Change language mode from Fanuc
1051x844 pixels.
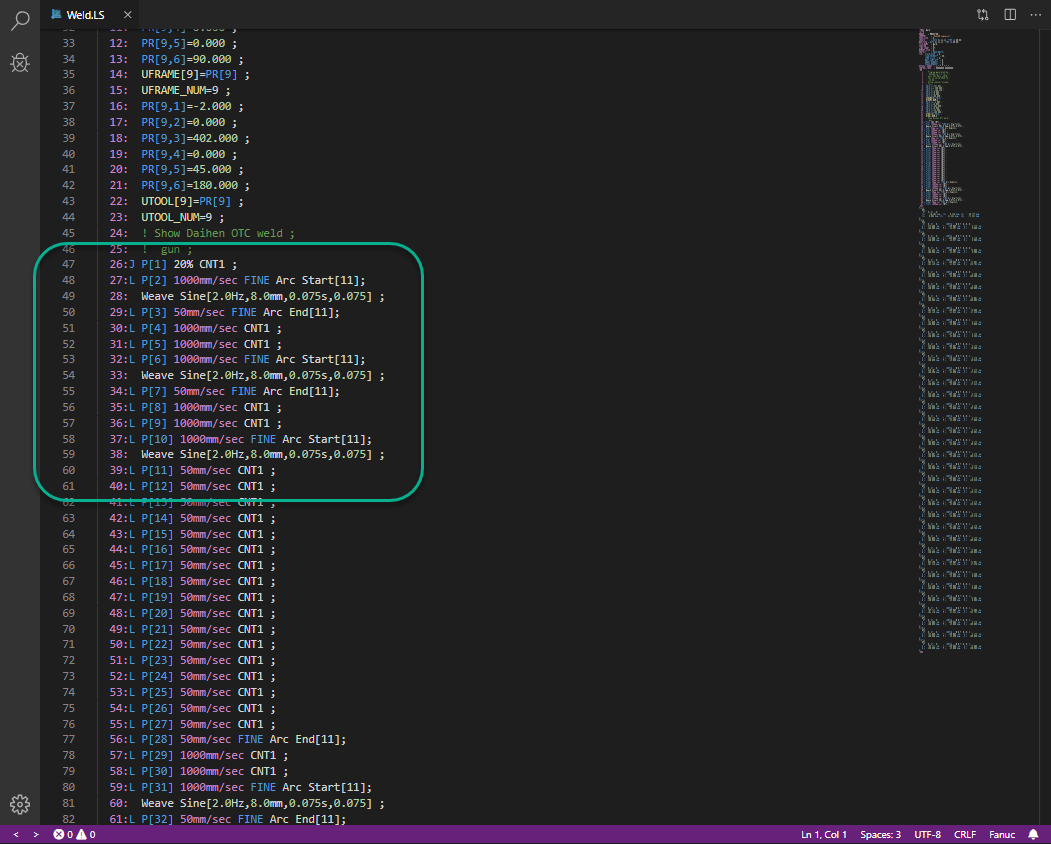click(1000, 834)
